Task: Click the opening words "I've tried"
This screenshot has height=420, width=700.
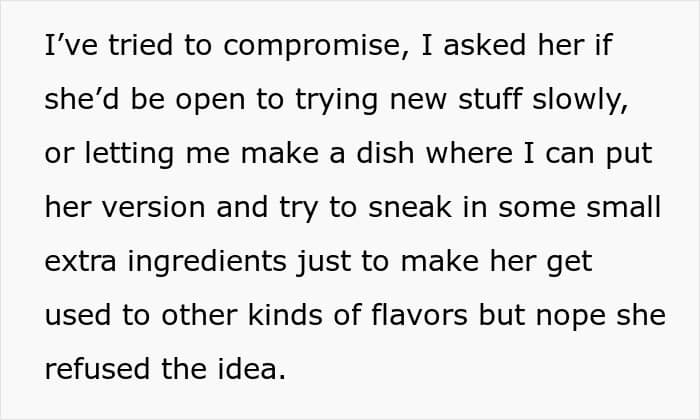Action: [x=108, y=46]
